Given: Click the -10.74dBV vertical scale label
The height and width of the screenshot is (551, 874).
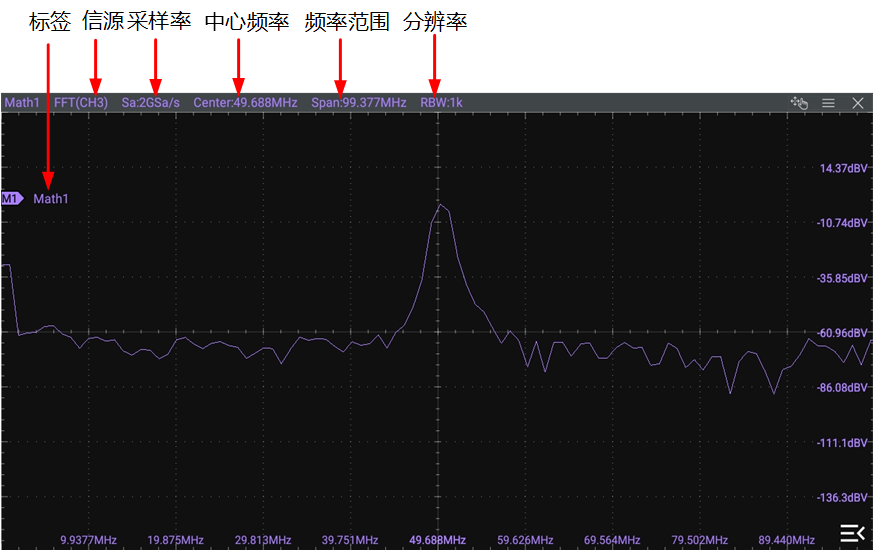Looking at the screenshot, I should 842,223.
